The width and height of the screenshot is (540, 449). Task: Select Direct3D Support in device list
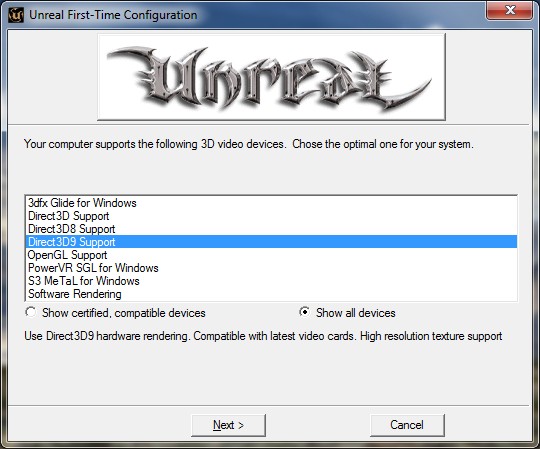[x=271, y=216]
